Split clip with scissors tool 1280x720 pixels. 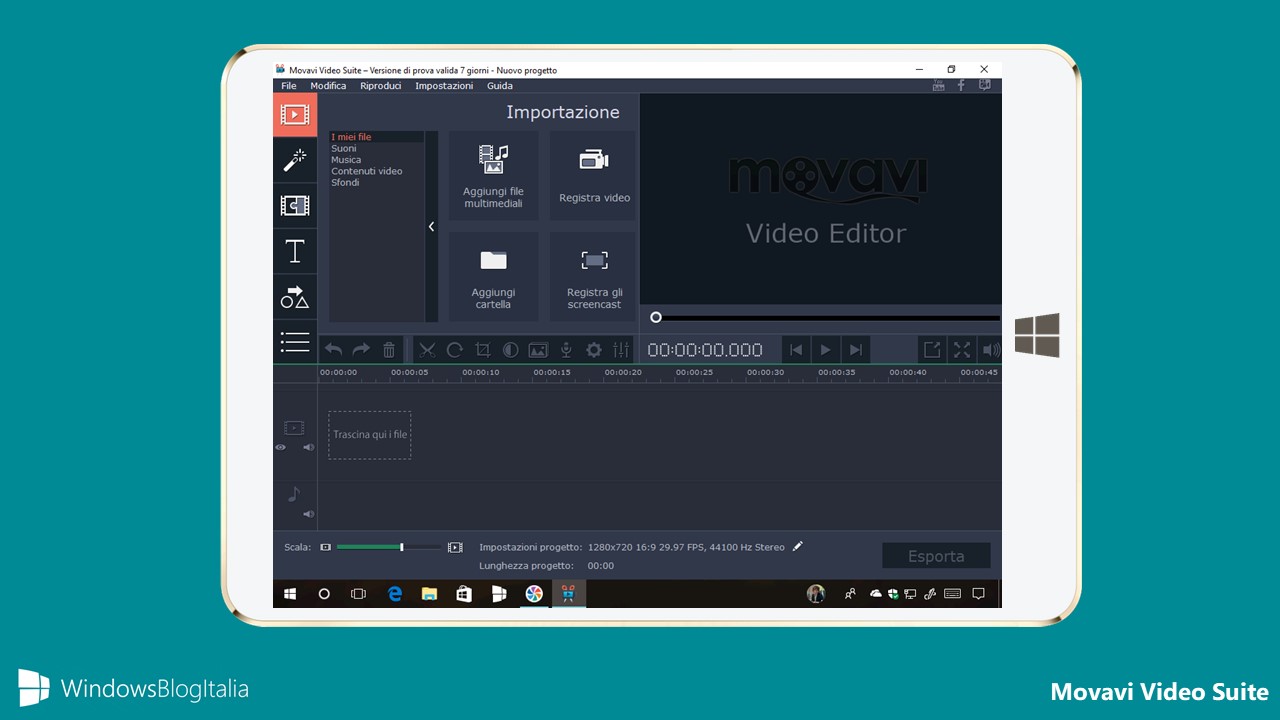click(427, 350)
